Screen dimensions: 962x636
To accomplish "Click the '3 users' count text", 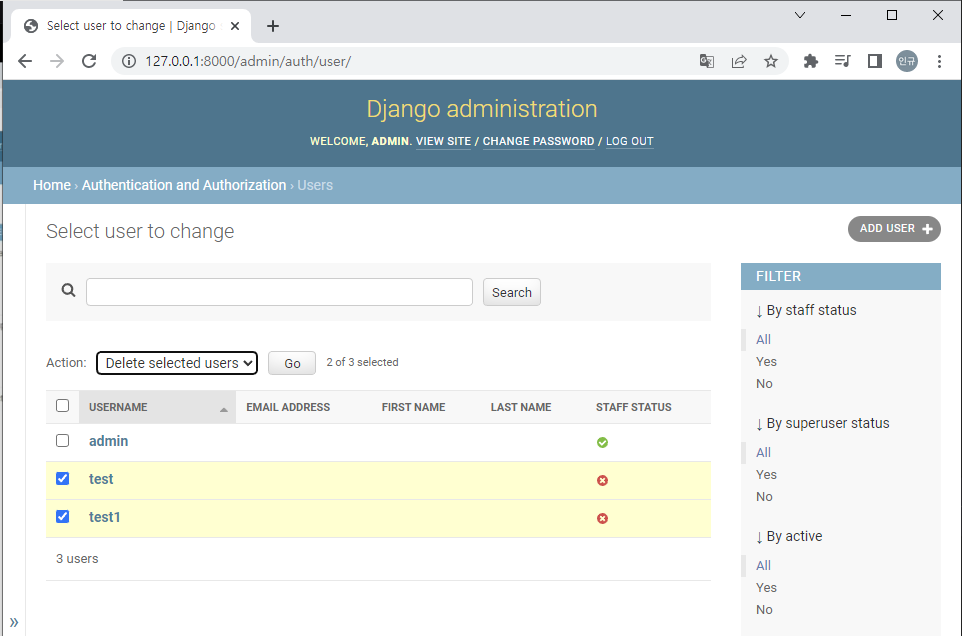I will [77, 559].
